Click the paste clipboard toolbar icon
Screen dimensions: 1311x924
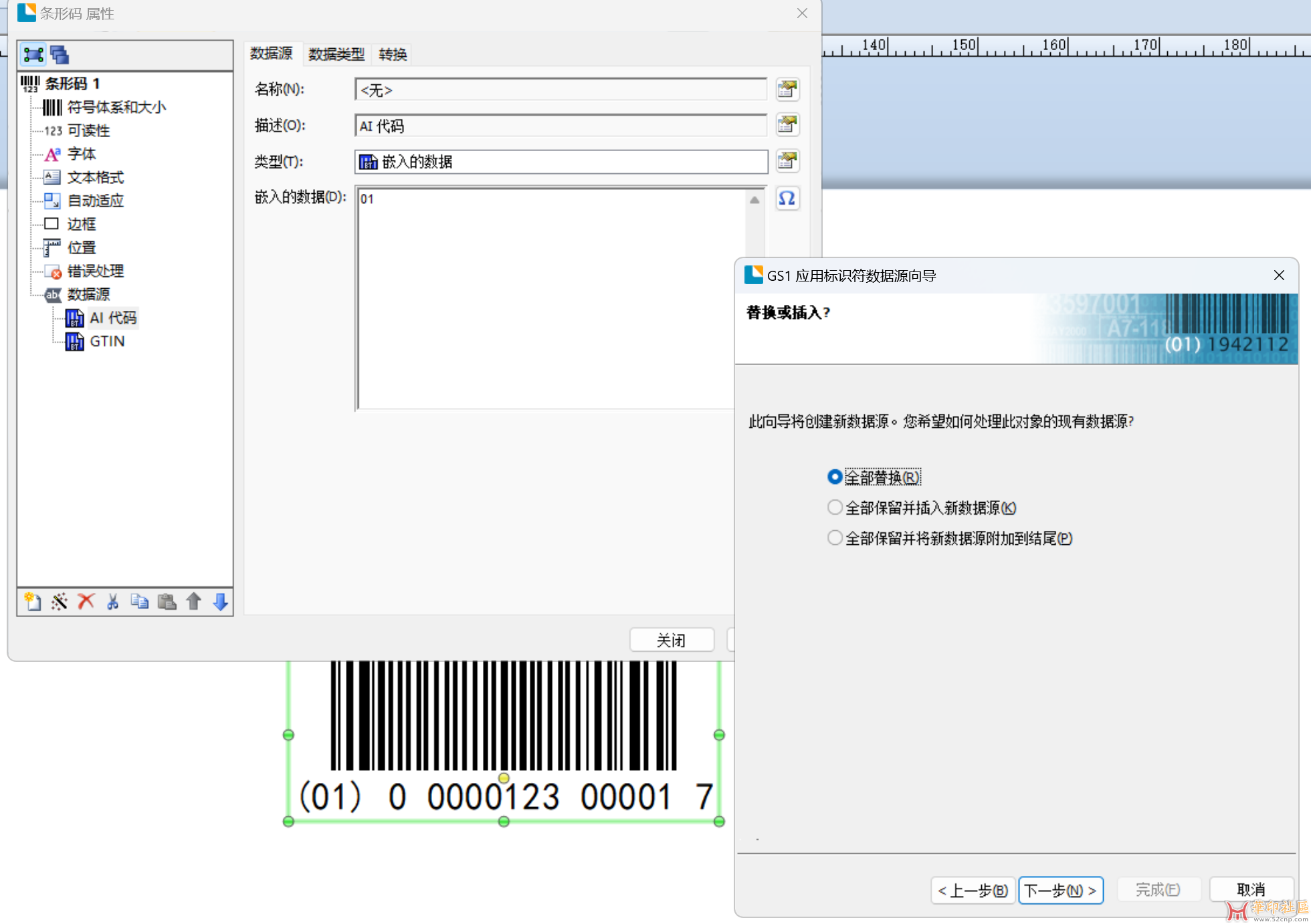167,601
